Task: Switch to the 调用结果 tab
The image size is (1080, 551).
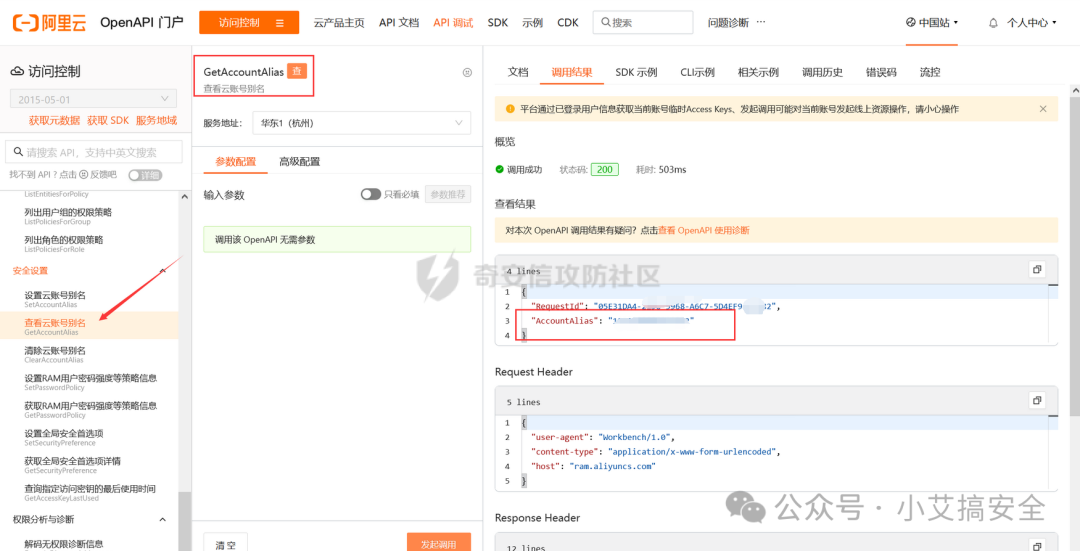Action: pos(572,72)
